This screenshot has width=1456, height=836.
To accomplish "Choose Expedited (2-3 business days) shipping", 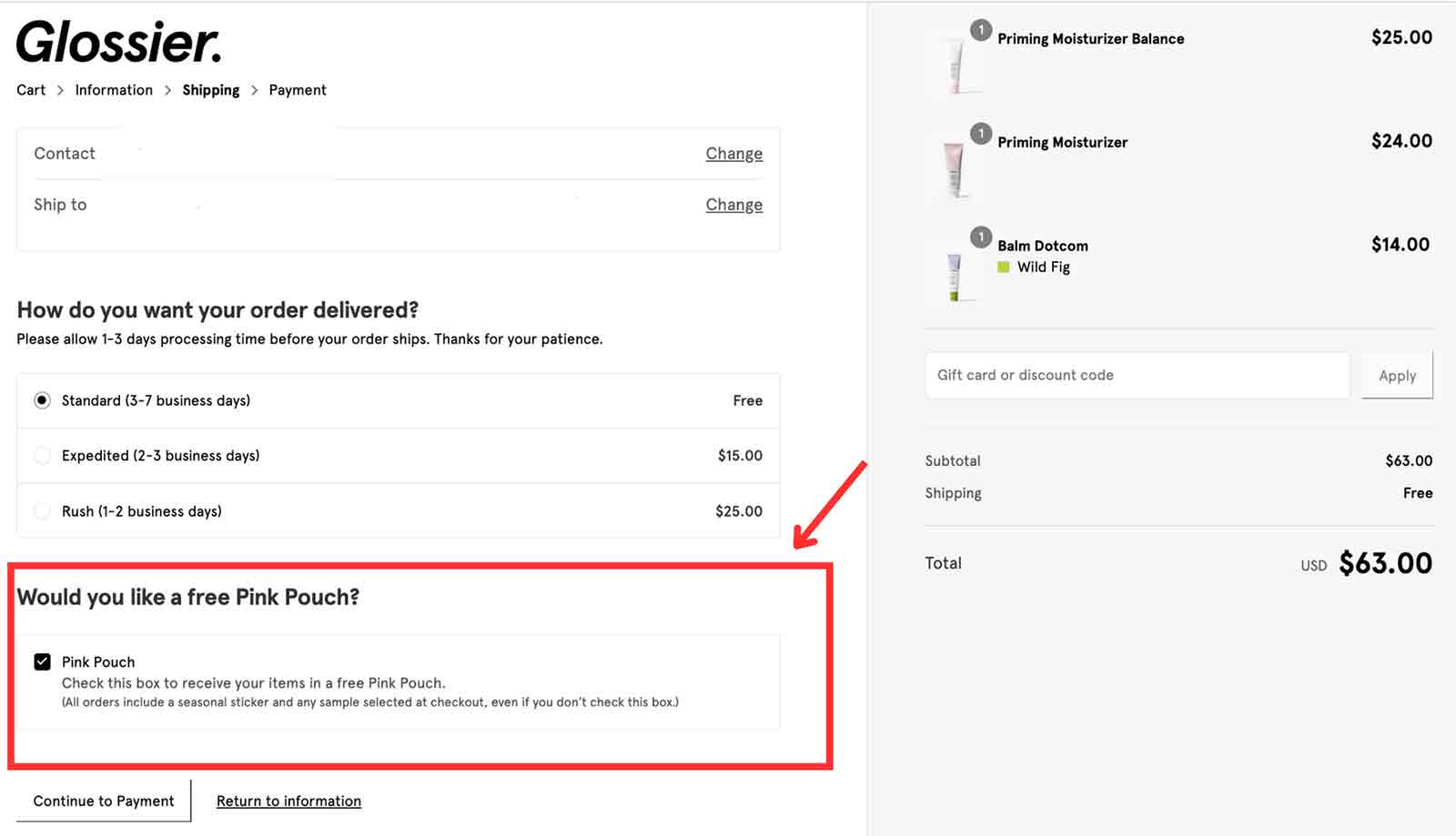I will coord(42,456).
